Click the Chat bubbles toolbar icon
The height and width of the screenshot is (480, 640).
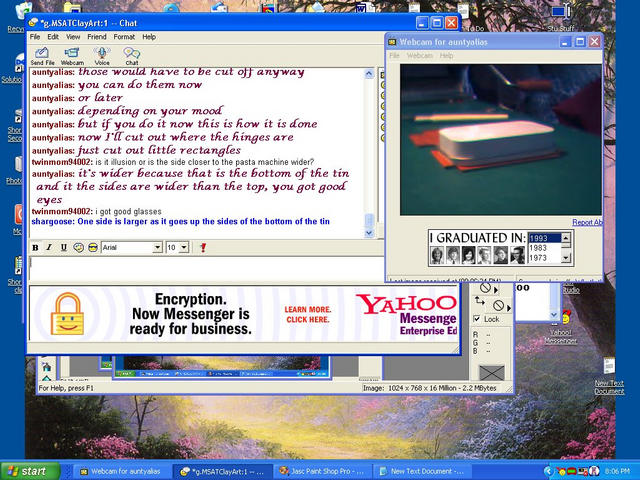(131, 56)
